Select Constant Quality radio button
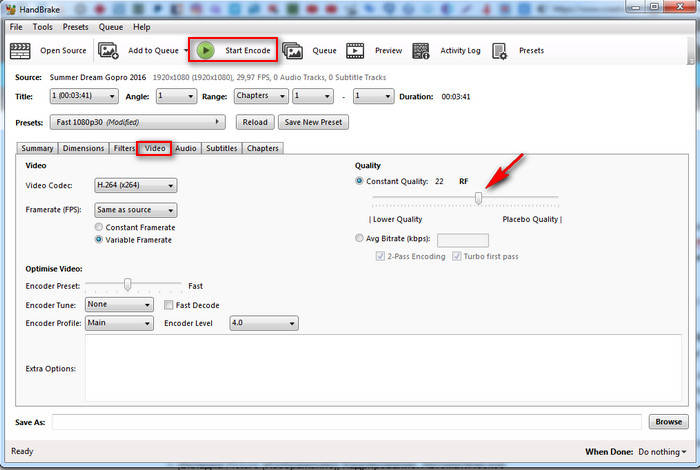 [x=359, y=181]
